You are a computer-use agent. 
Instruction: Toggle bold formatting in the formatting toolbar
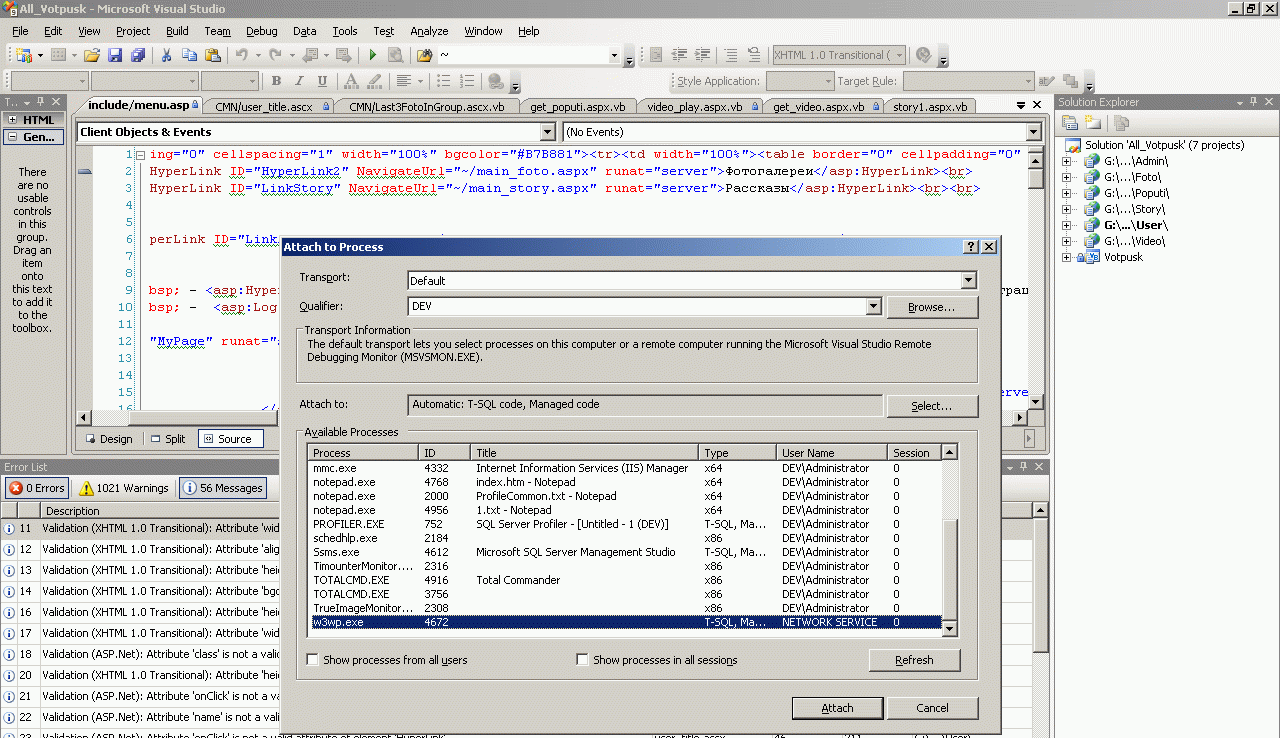(x=276, y=81)
